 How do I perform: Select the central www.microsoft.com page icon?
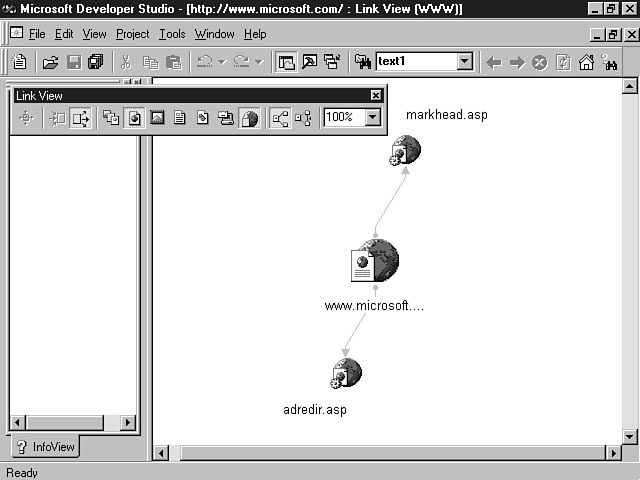click(375, 262)
